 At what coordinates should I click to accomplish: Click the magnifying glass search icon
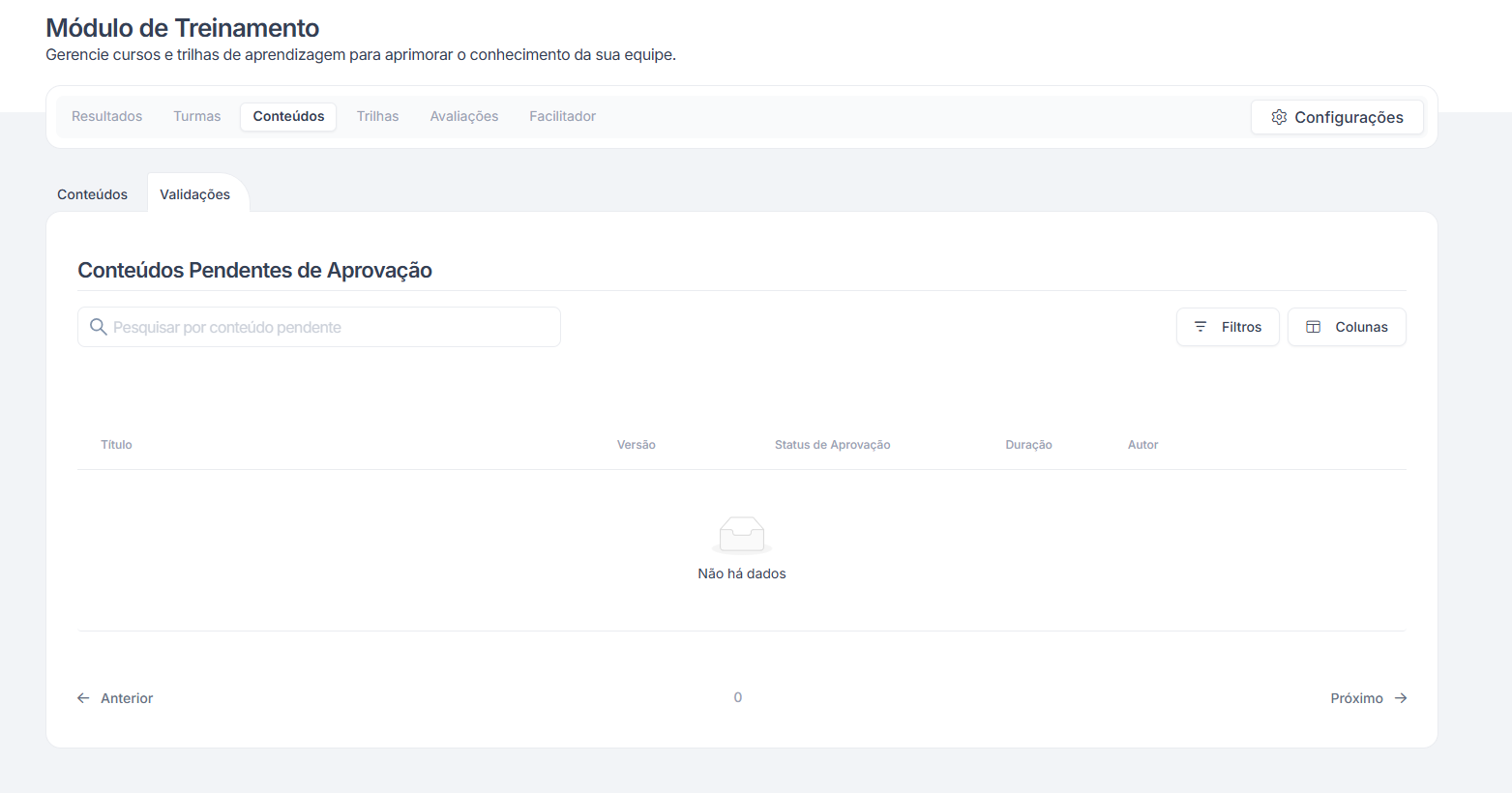tap(98, 327)
